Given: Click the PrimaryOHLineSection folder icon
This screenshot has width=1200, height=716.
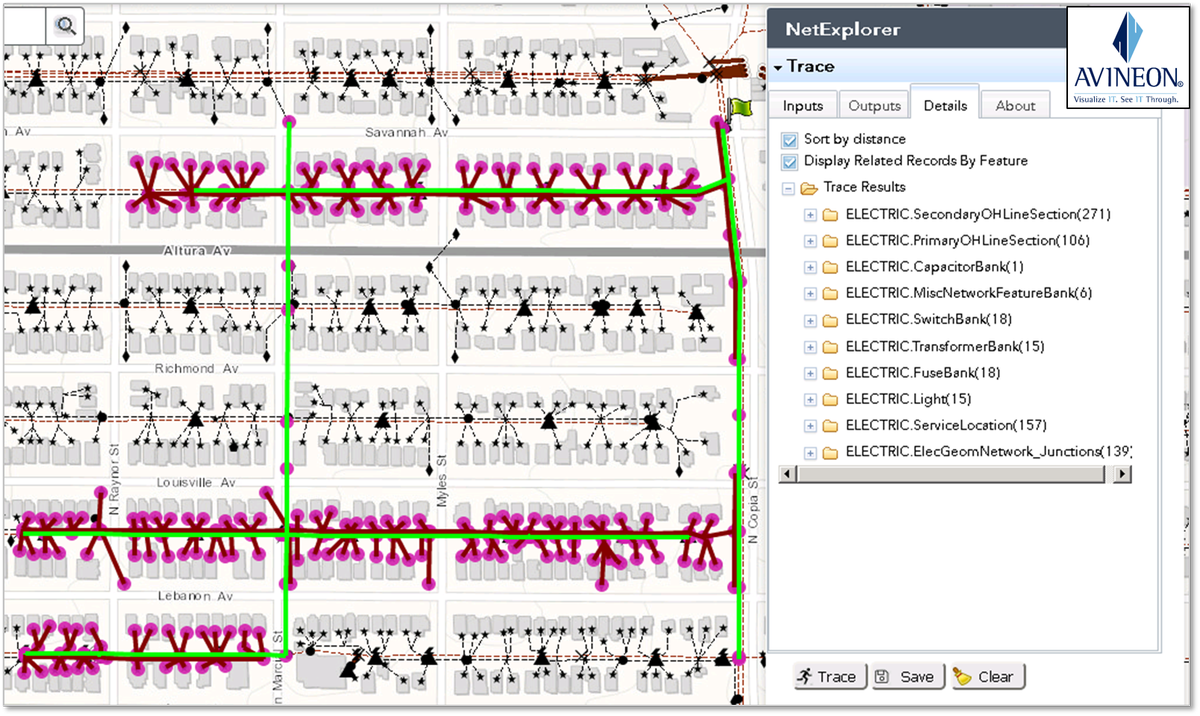Looking at the screenshot, I should click(x=831, y=241).
